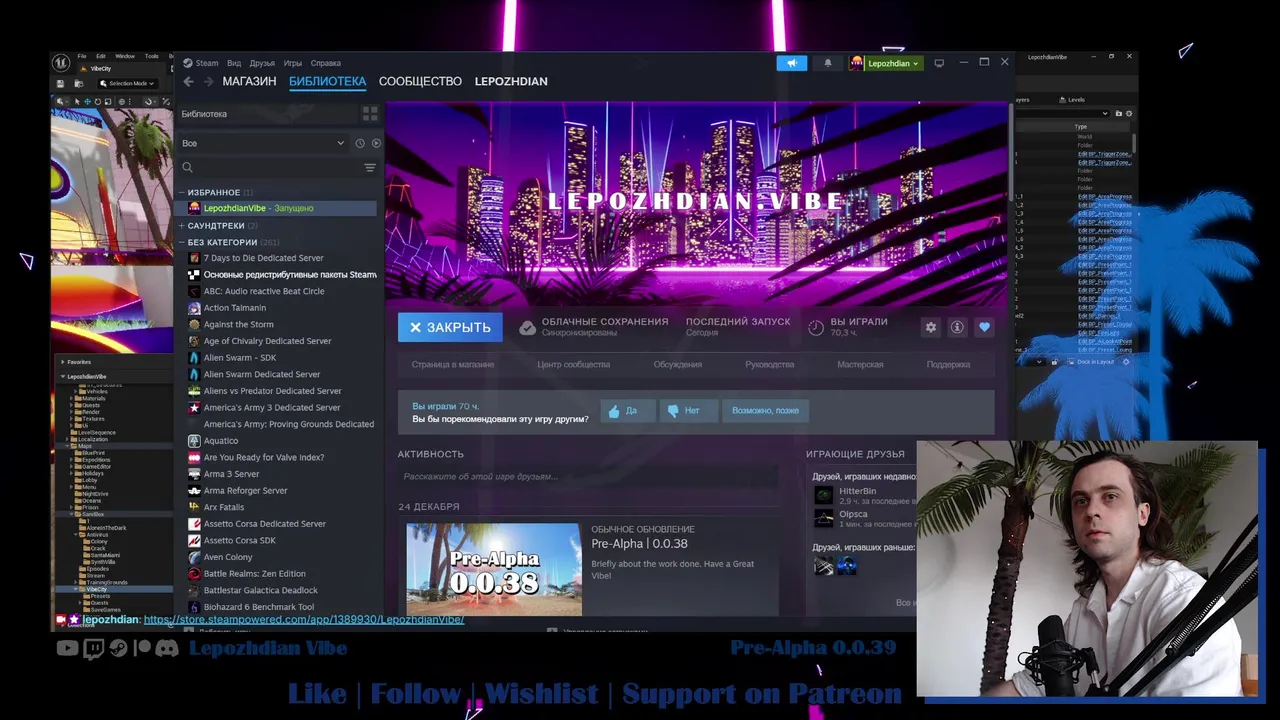This screenshot has height=720, width=1280.
Task: Sort library by recent activity clock icon
Action: pos(360,143)
